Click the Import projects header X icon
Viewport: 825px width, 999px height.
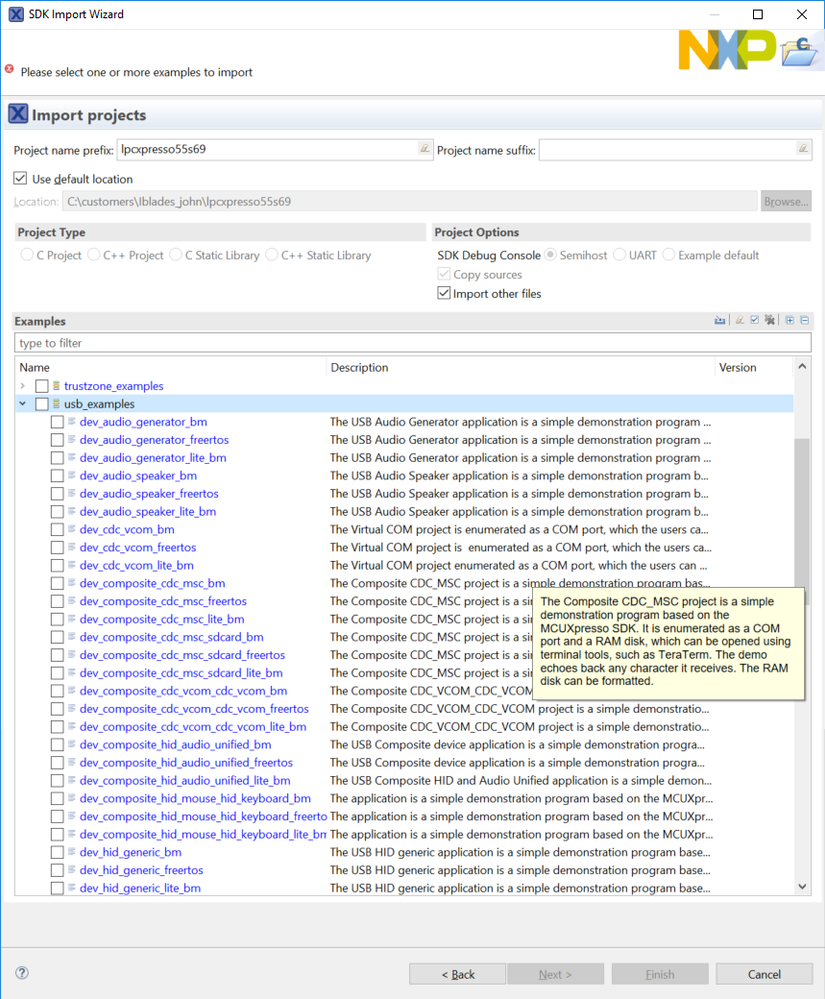tap(18, 114)
